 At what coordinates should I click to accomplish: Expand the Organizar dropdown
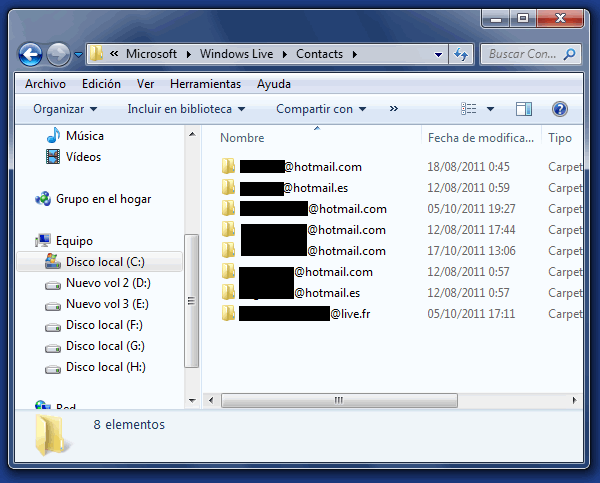point(65,109)
